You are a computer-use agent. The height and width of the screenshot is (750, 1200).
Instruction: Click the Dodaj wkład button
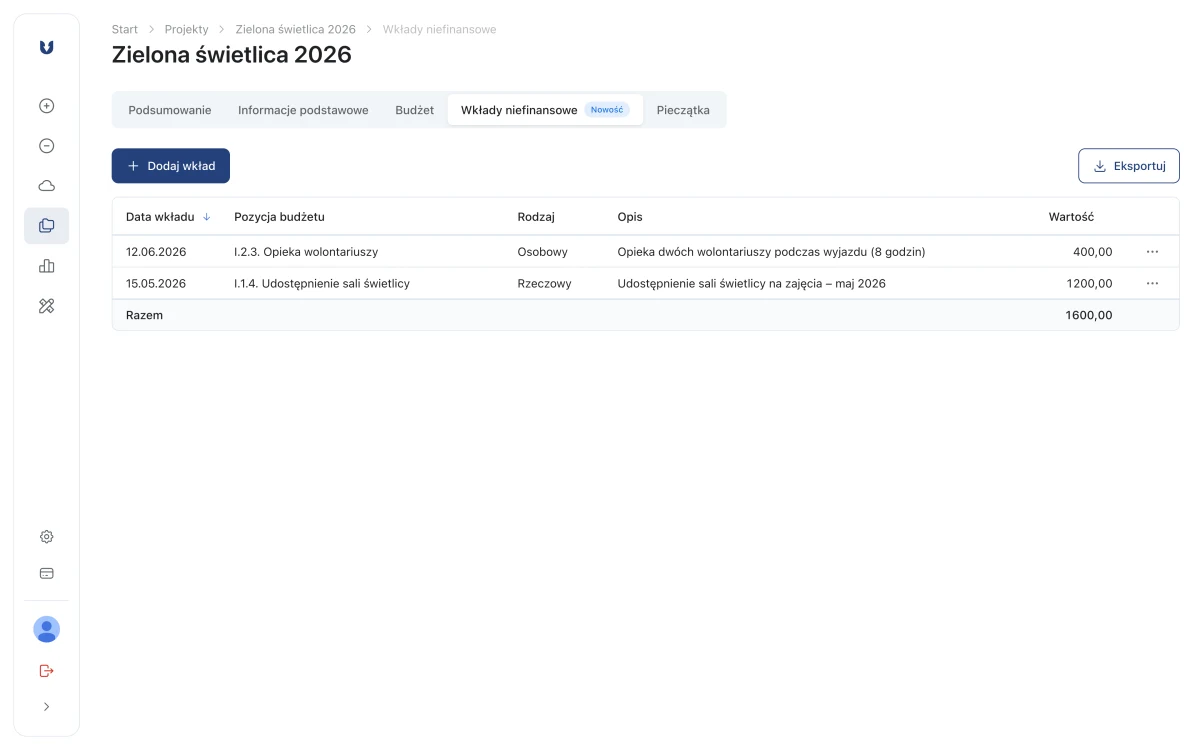click(171, 166)
